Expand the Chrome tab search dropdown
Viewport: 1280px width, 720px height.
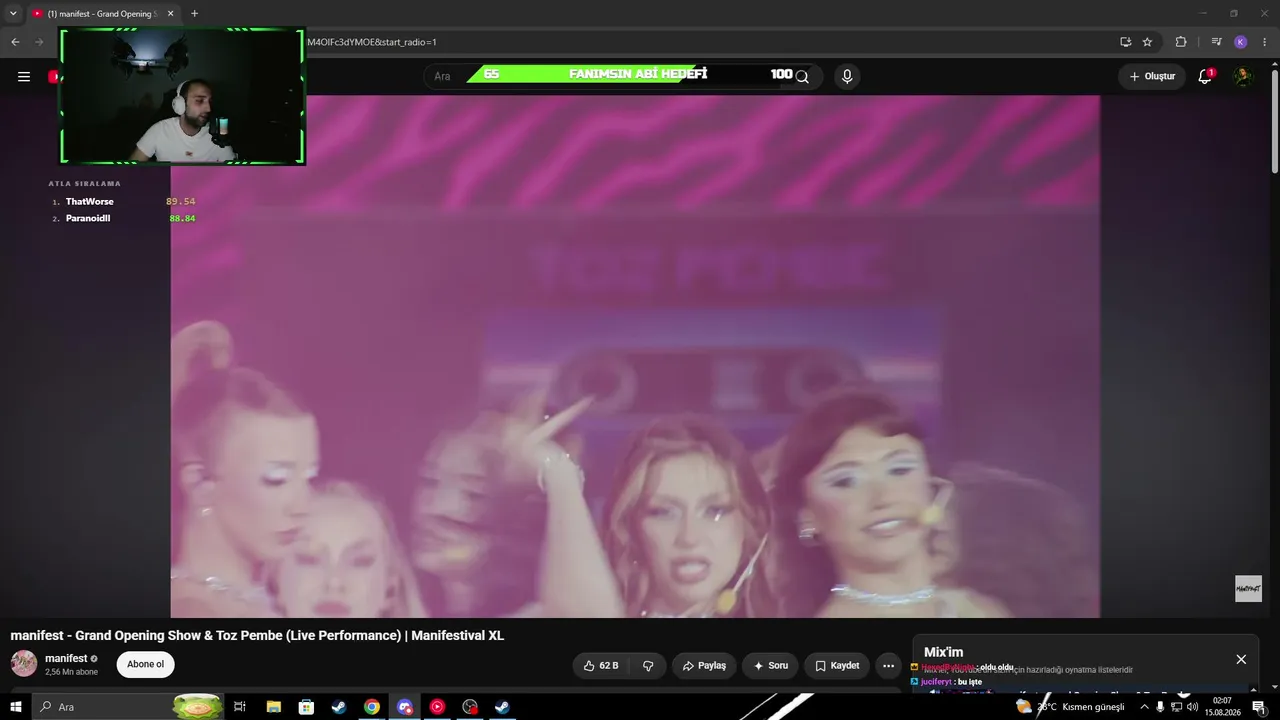[13, 14]
